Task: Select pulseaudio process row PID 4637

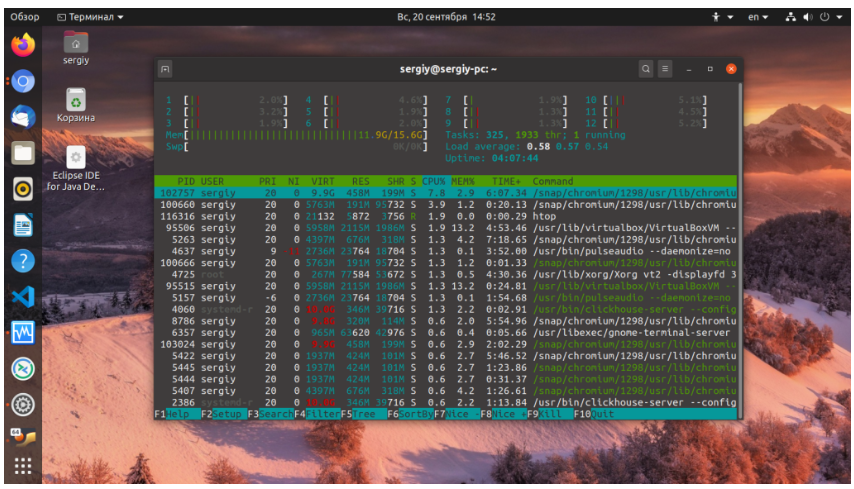Action: coord(446,251)
